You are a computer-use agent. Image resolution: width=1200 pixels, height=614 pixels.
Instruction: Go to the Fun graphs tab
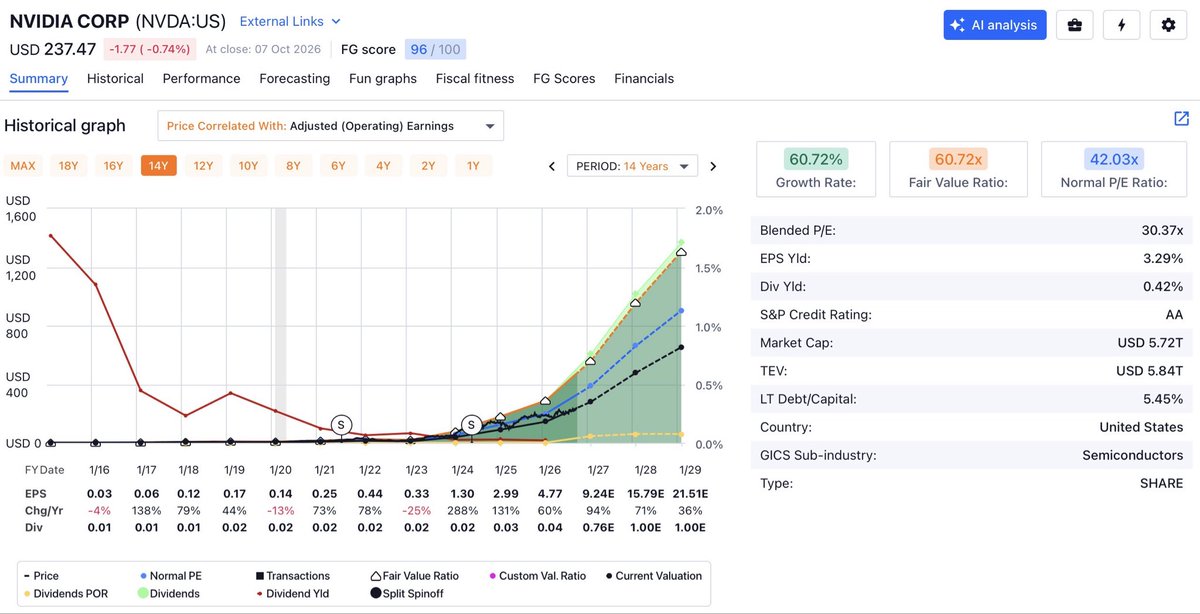(x=383, y=79)
